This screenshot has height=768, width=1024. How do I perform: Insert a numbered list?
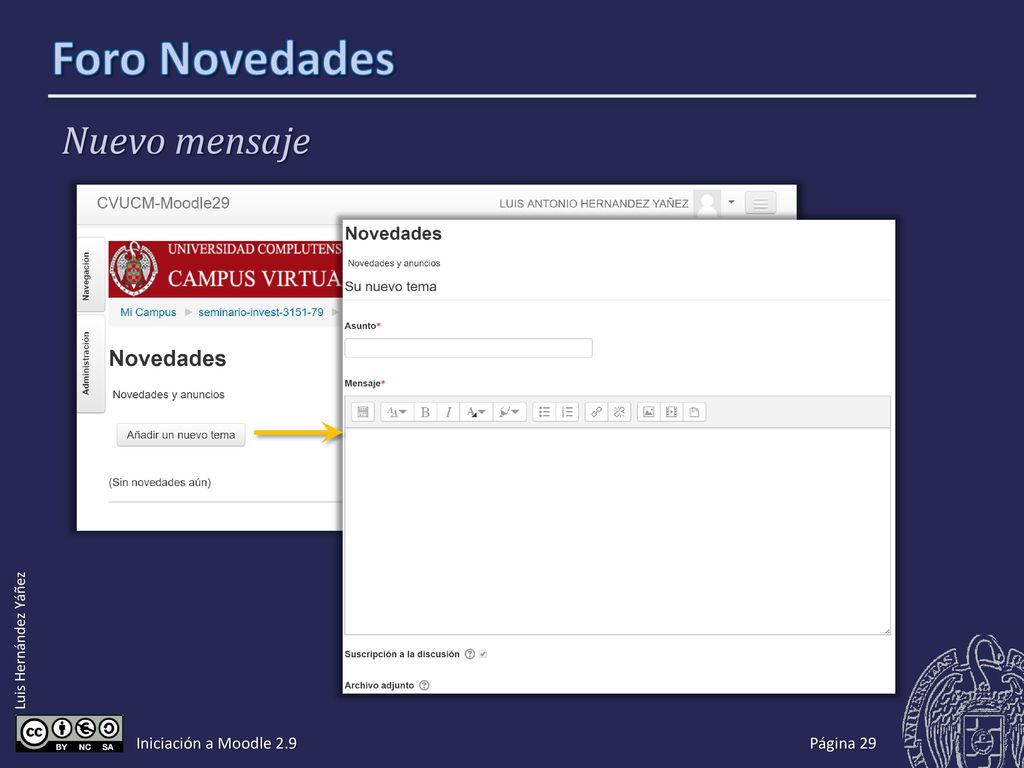click(568, 412)
